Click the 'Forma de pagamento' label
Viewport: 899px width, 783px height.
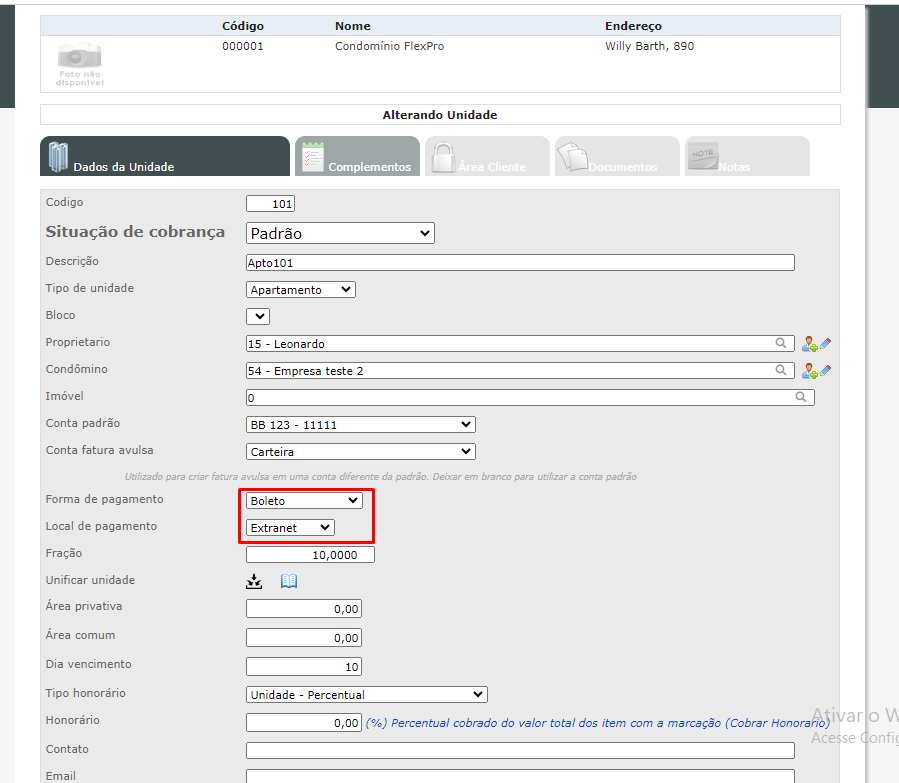(x=104, y=499)
